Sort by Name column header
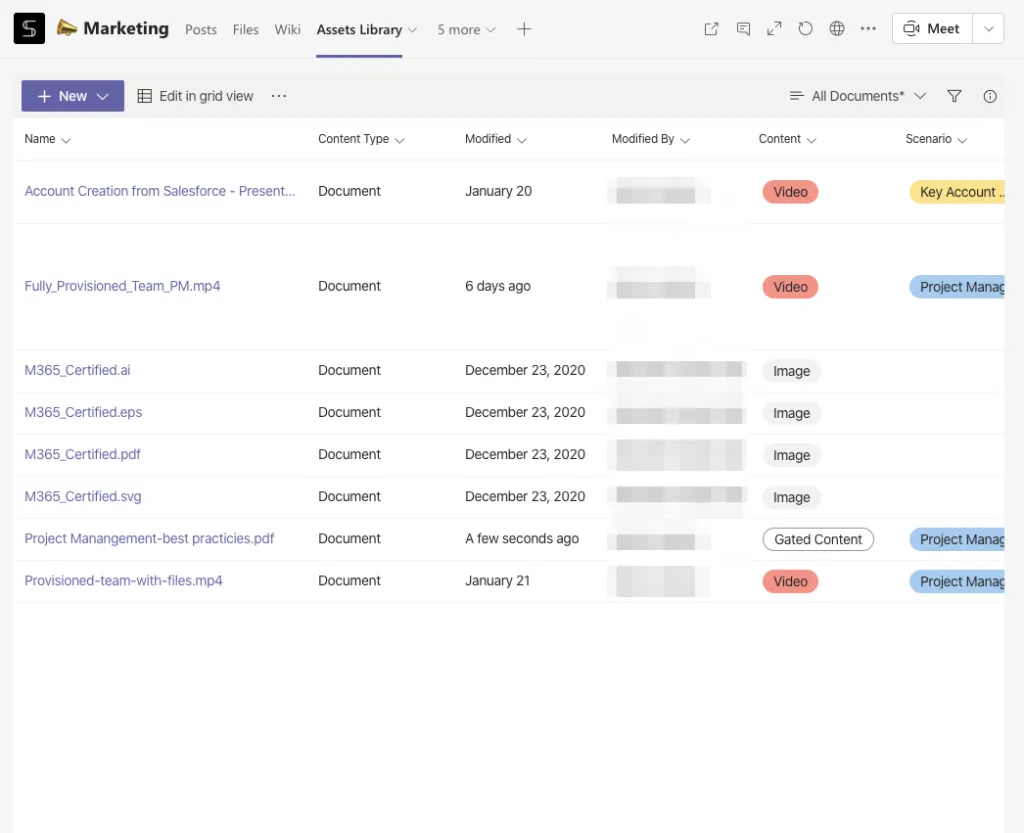The height and width of the screenshot is (833, 1024). coord(47,139)
